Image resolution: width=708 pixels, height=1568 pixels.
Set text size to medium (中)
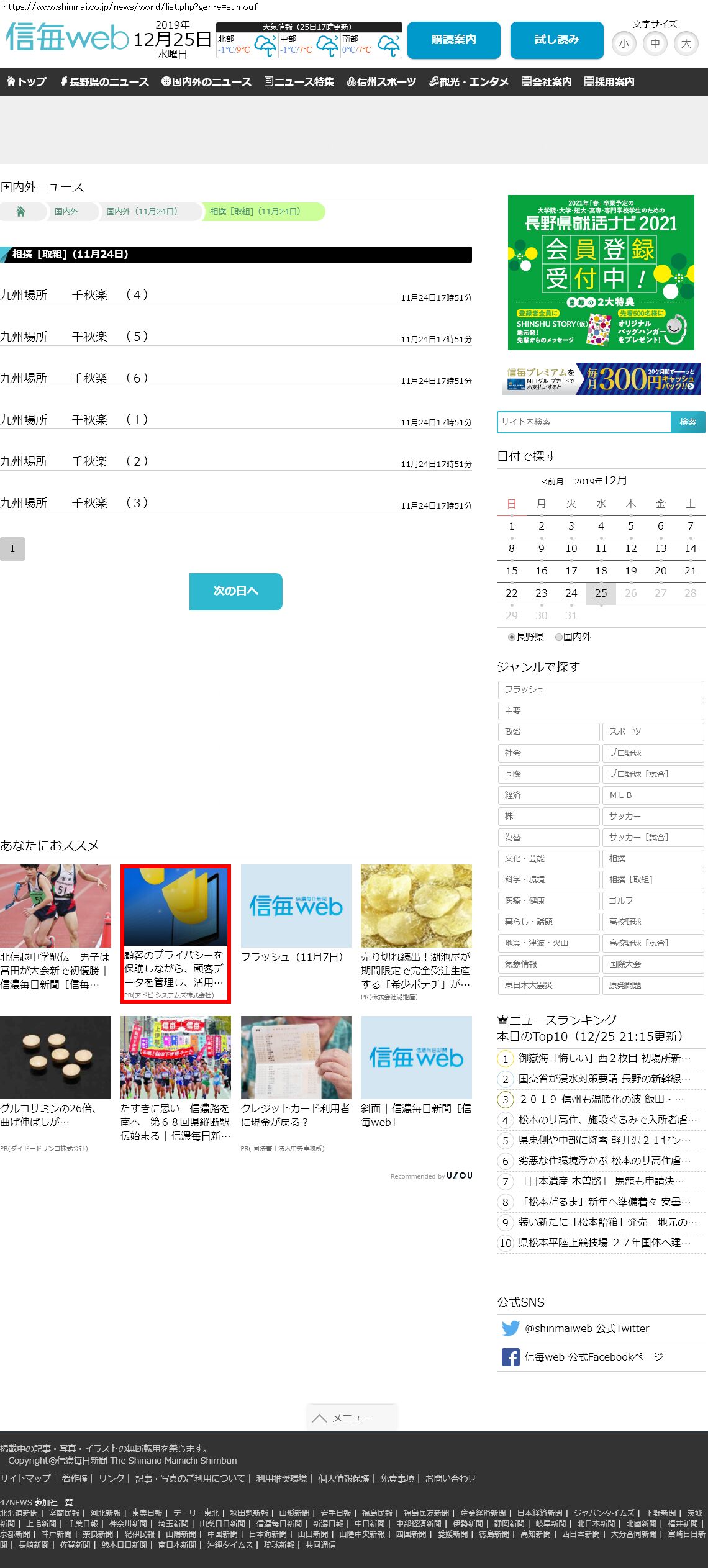[x=655, y=43]
